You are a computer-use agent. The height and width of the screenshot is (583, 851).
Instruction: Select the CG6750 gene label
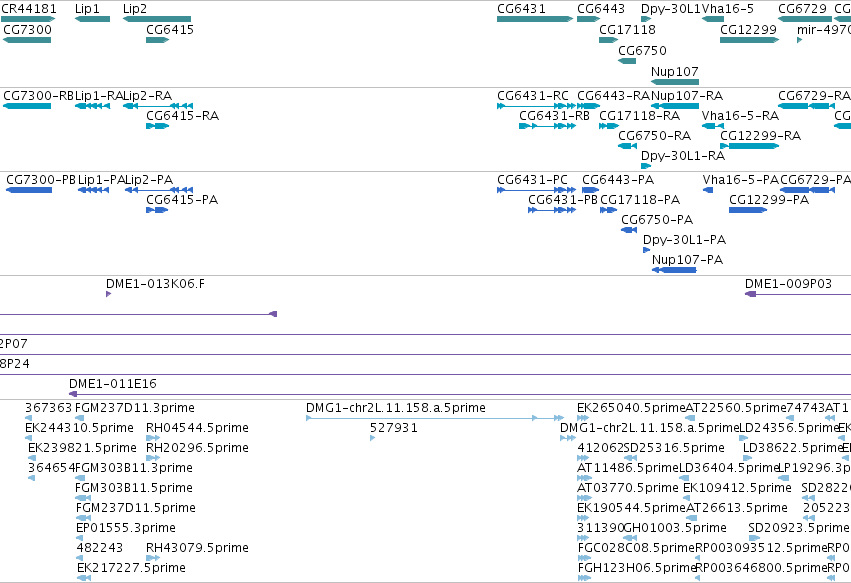[643, 50]
